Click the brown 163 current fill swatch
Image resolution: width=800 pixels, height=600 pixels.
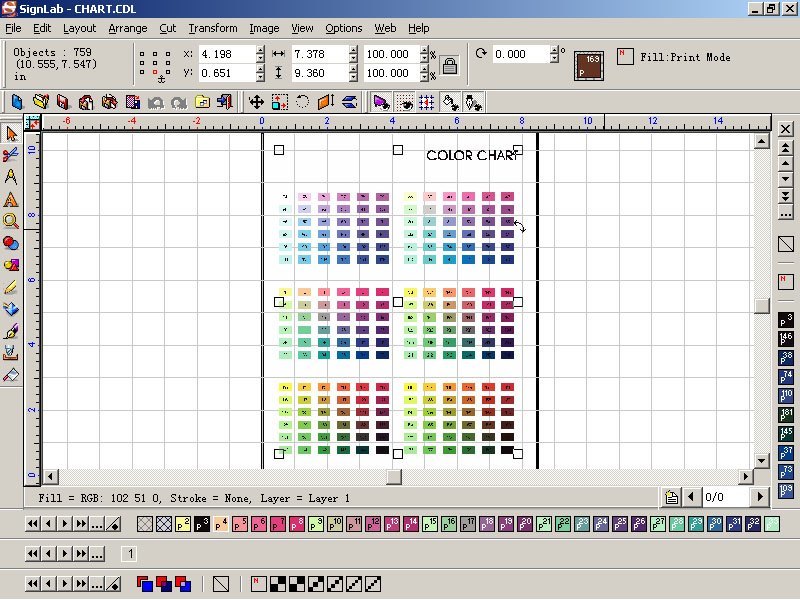tap(588, 66)
